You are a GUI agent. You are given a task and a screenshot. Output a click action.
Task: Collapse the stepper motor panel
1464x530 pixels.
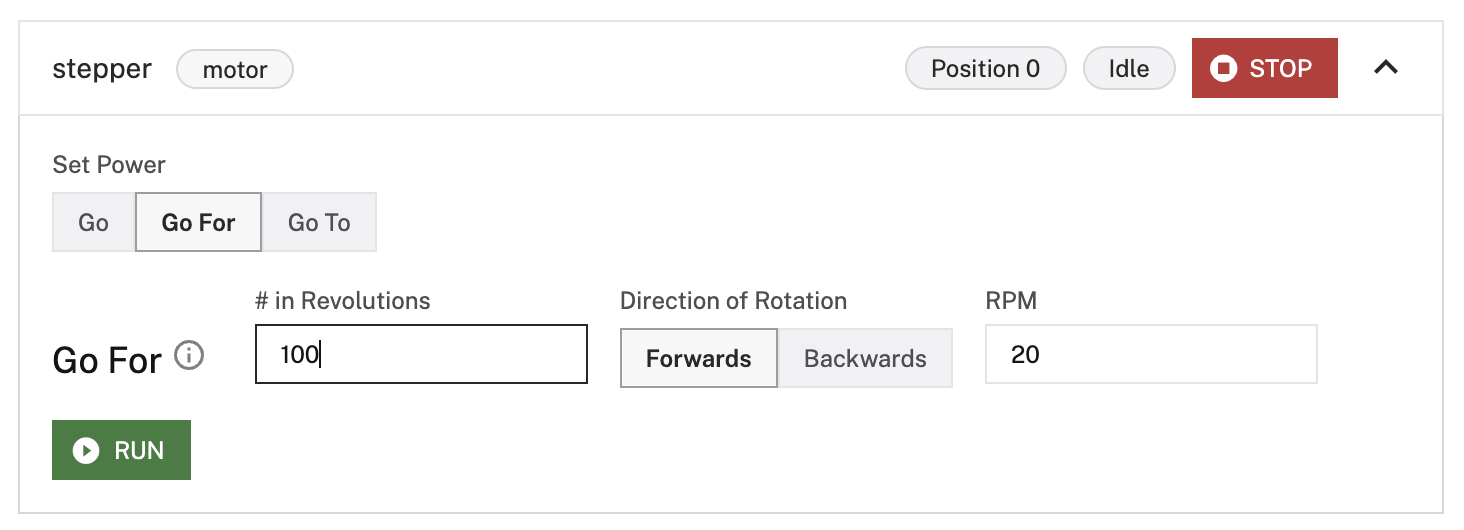[1385, 68]
